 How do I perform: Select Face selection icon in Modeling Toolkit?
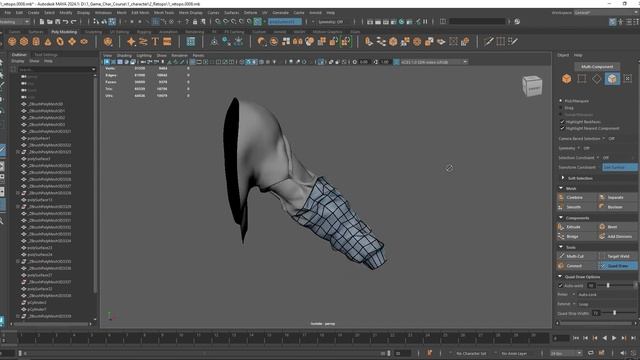point(612,78)
